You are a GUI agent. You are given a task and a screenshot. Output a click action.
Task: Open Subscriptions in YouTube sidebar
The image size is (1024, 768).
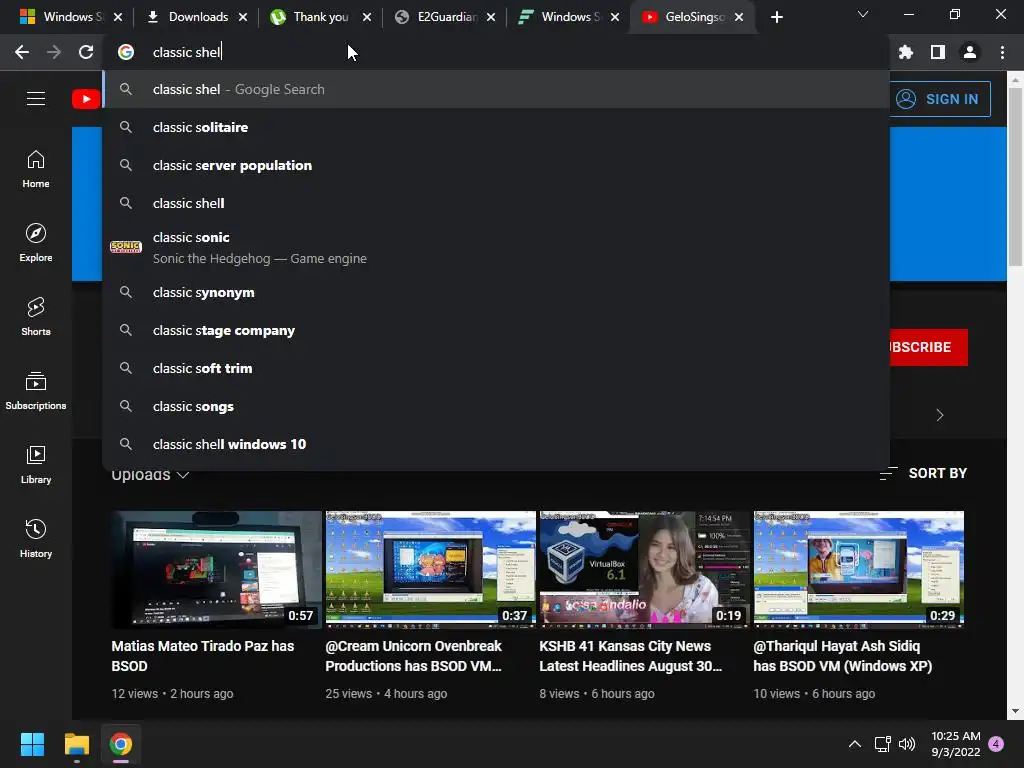pos(36,391)
